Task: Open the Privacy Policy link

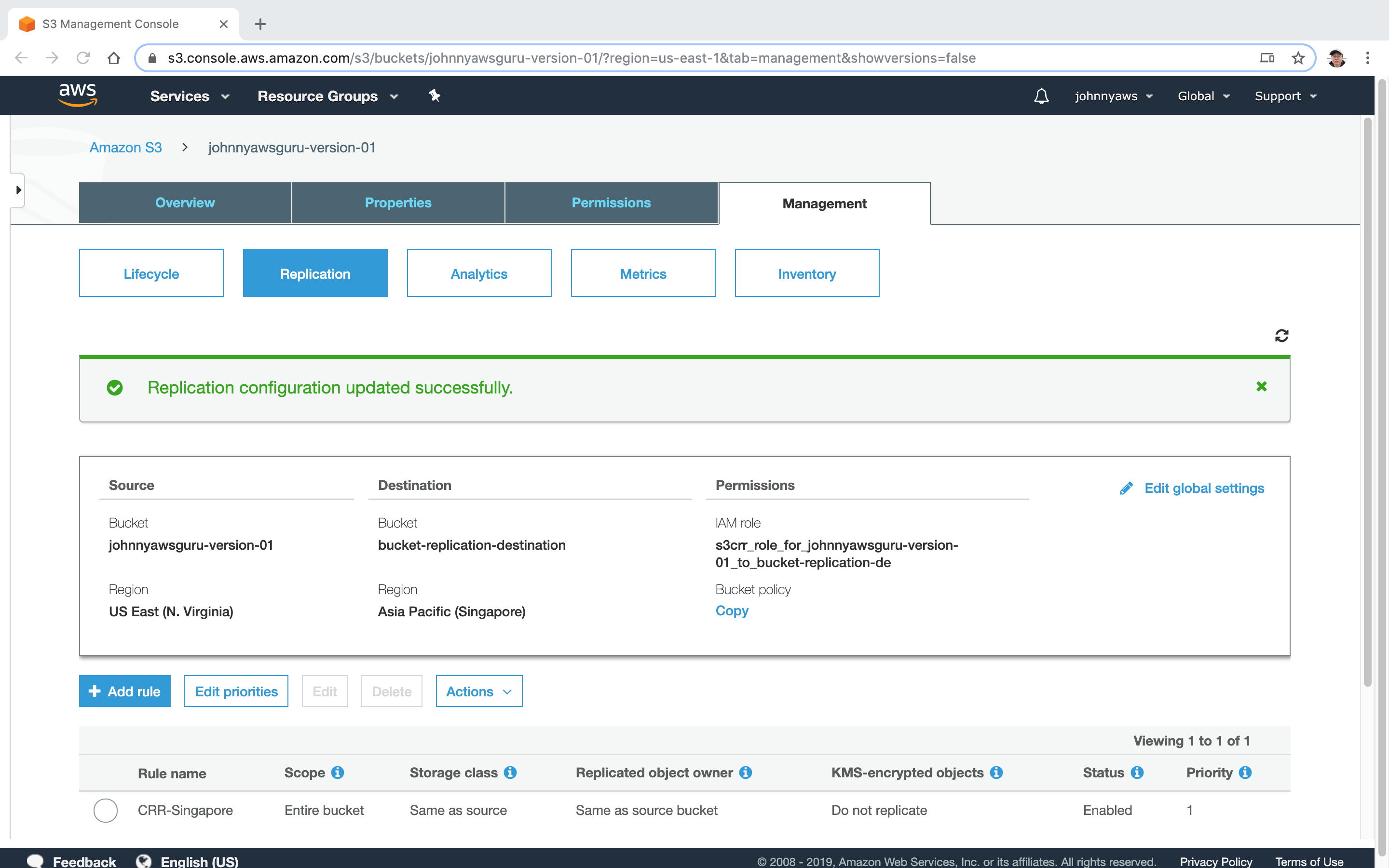Action: (1216, 861)
